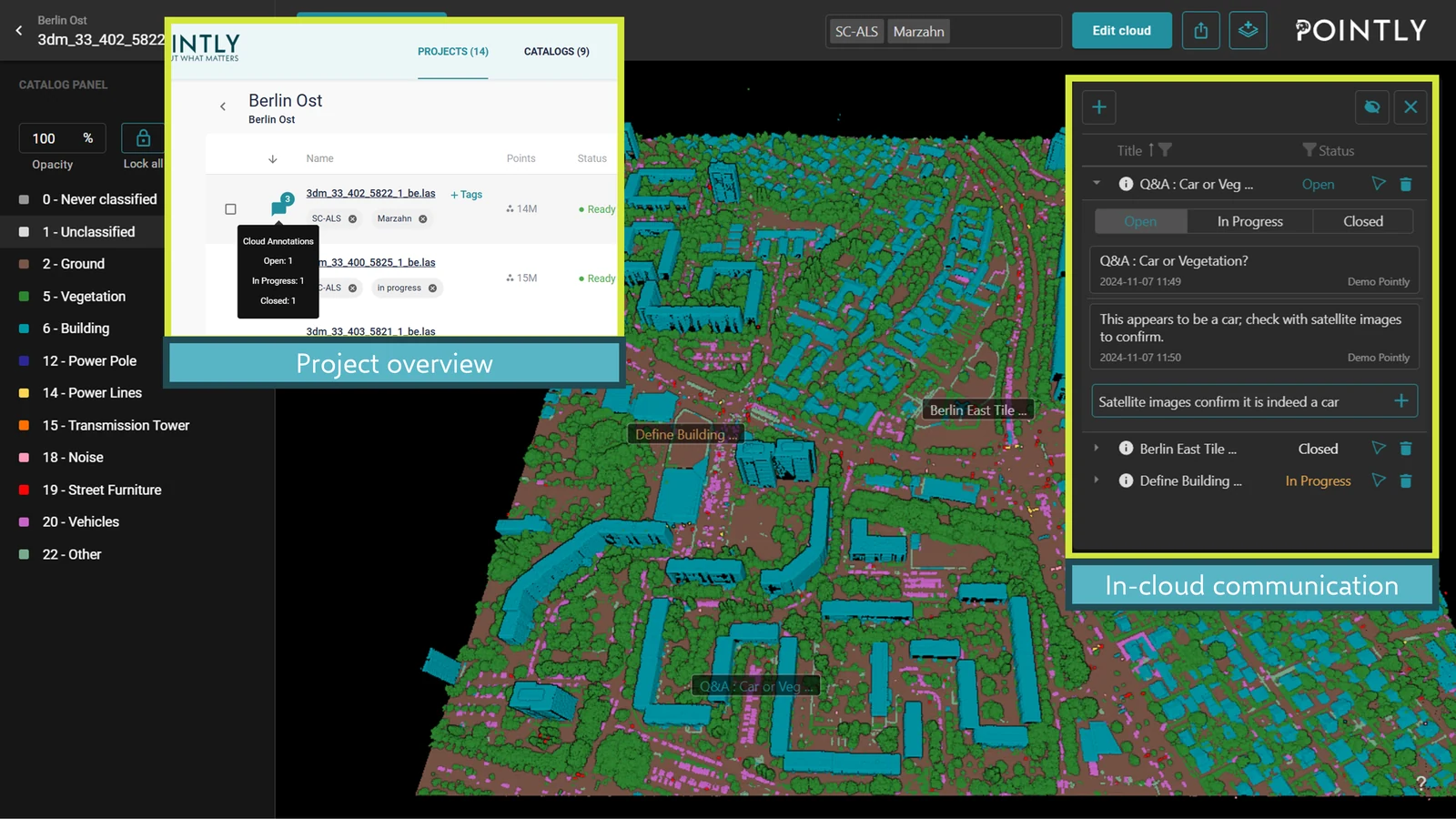Edit the opacity percentage field
Viewport: 1456px width, 819px height.
[x=62, y=138]
